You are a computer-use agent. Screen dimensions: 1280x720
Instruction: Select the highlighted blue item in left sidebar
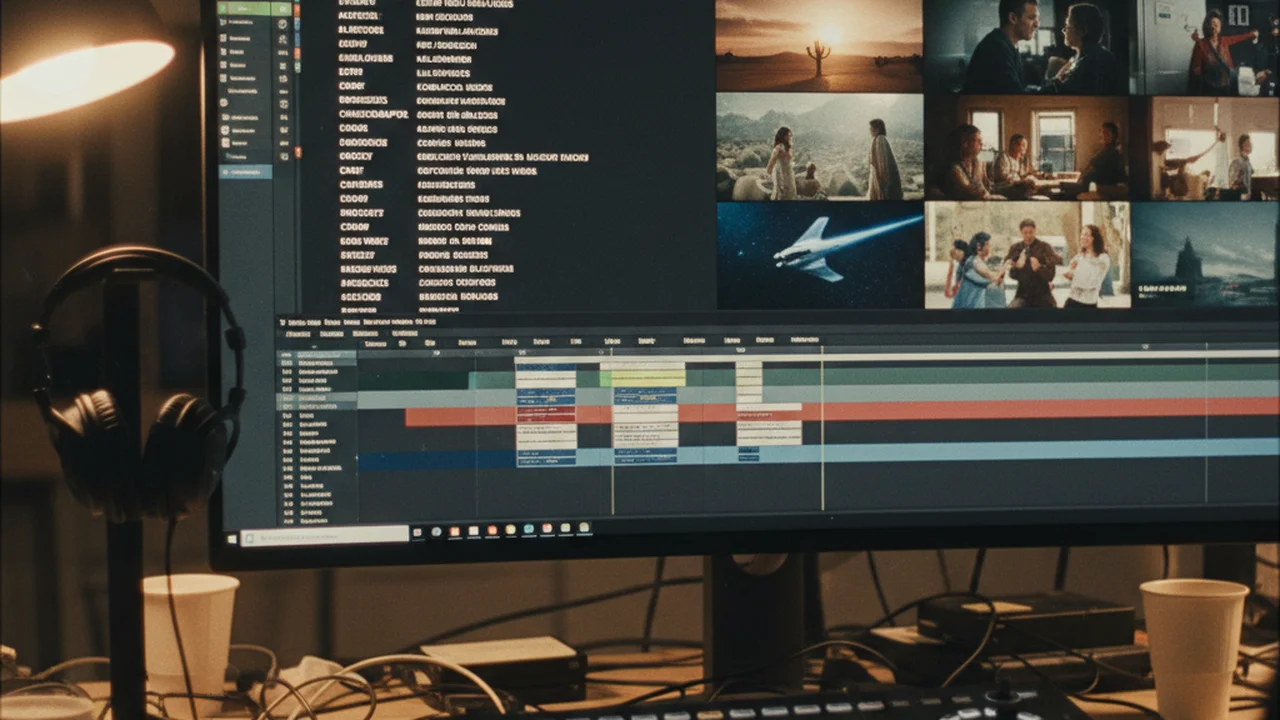point(245,172)
